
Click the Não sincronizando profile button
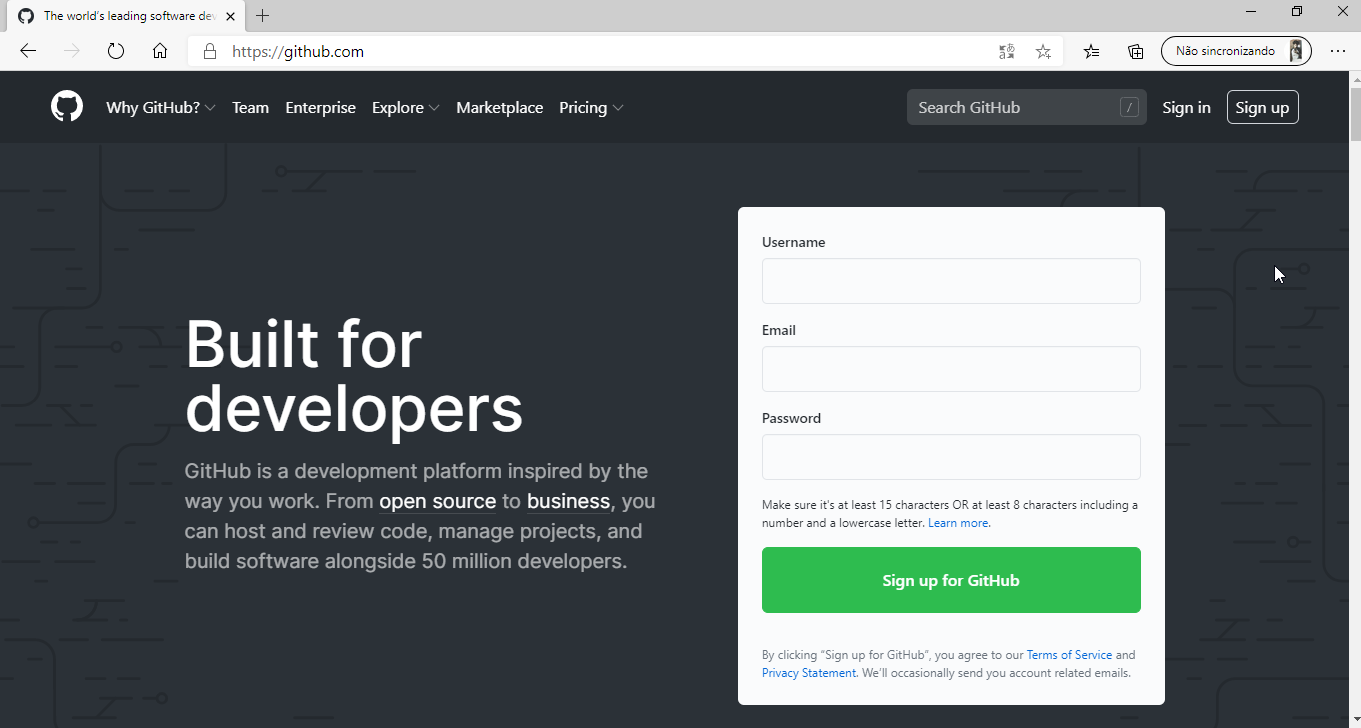click(1236, 51)
